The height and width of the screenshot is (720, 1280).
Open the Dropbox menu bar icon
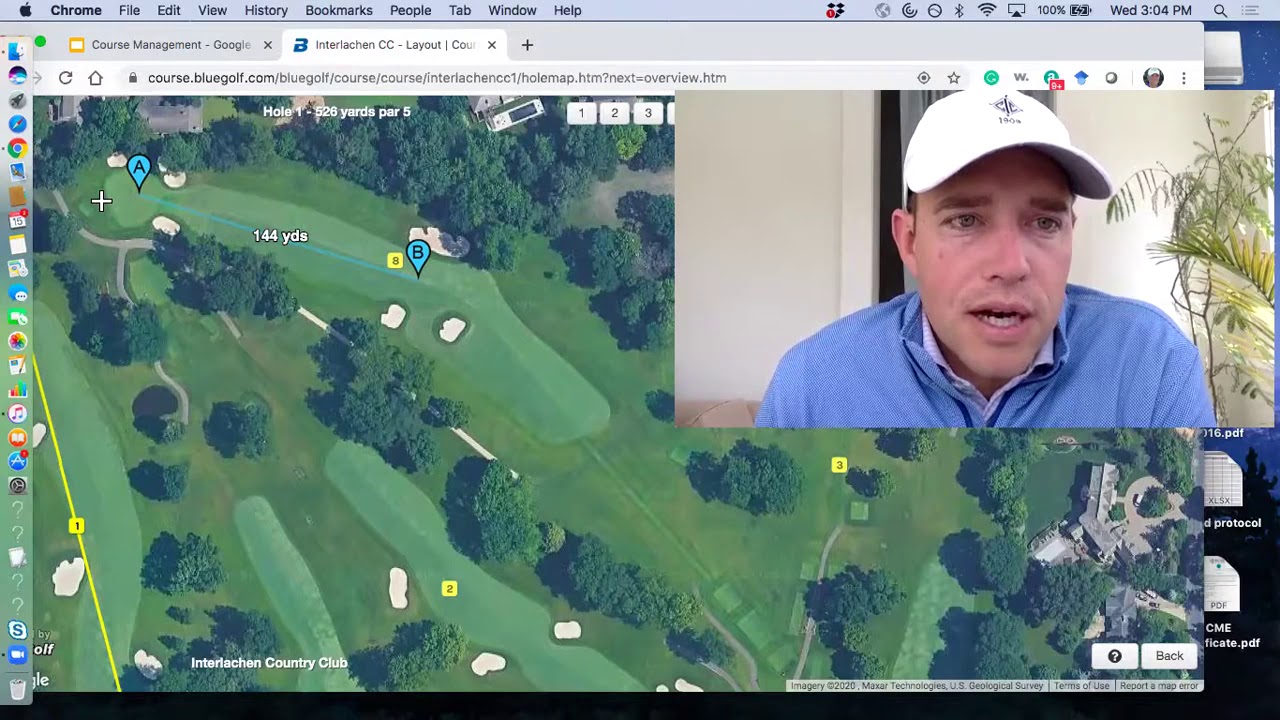[x=835, y=10]
